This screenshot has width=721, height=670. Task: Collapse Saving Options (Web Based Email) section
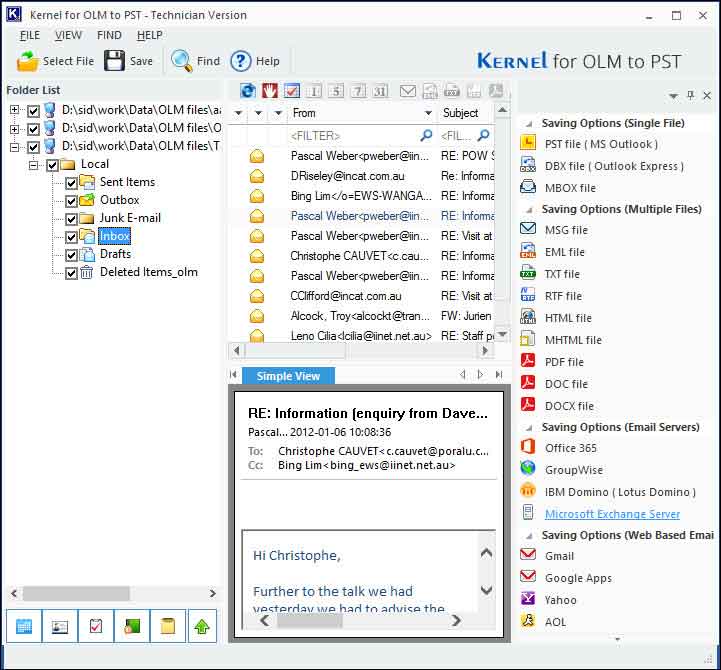coord(529,536)
